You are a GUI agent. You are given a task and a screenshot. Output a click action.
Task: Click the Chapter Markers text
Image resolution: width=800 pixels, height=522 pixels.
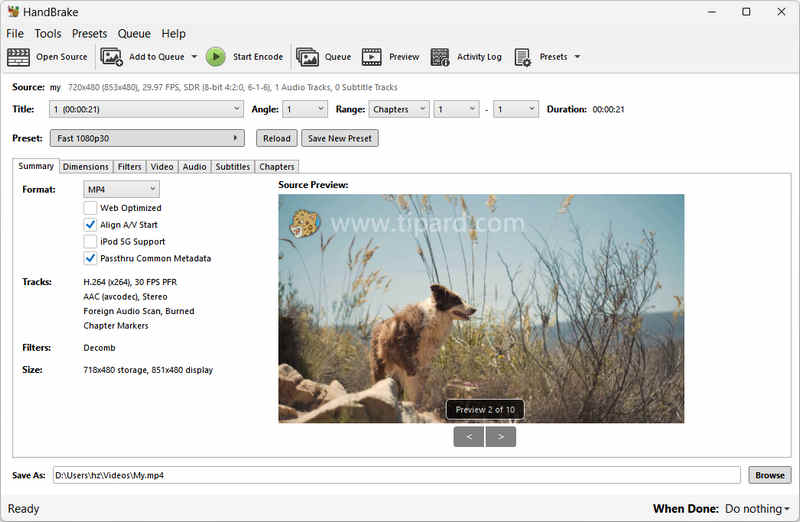coord(116,326)
